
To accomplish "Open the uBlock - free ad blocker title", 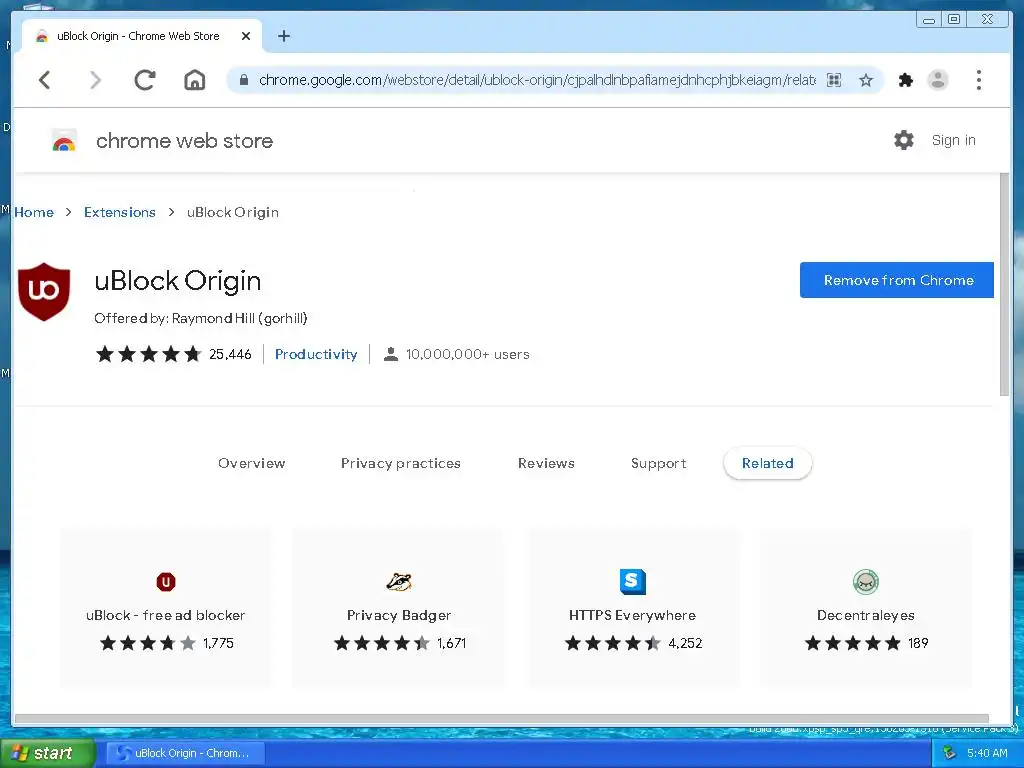I will (165, 615).
